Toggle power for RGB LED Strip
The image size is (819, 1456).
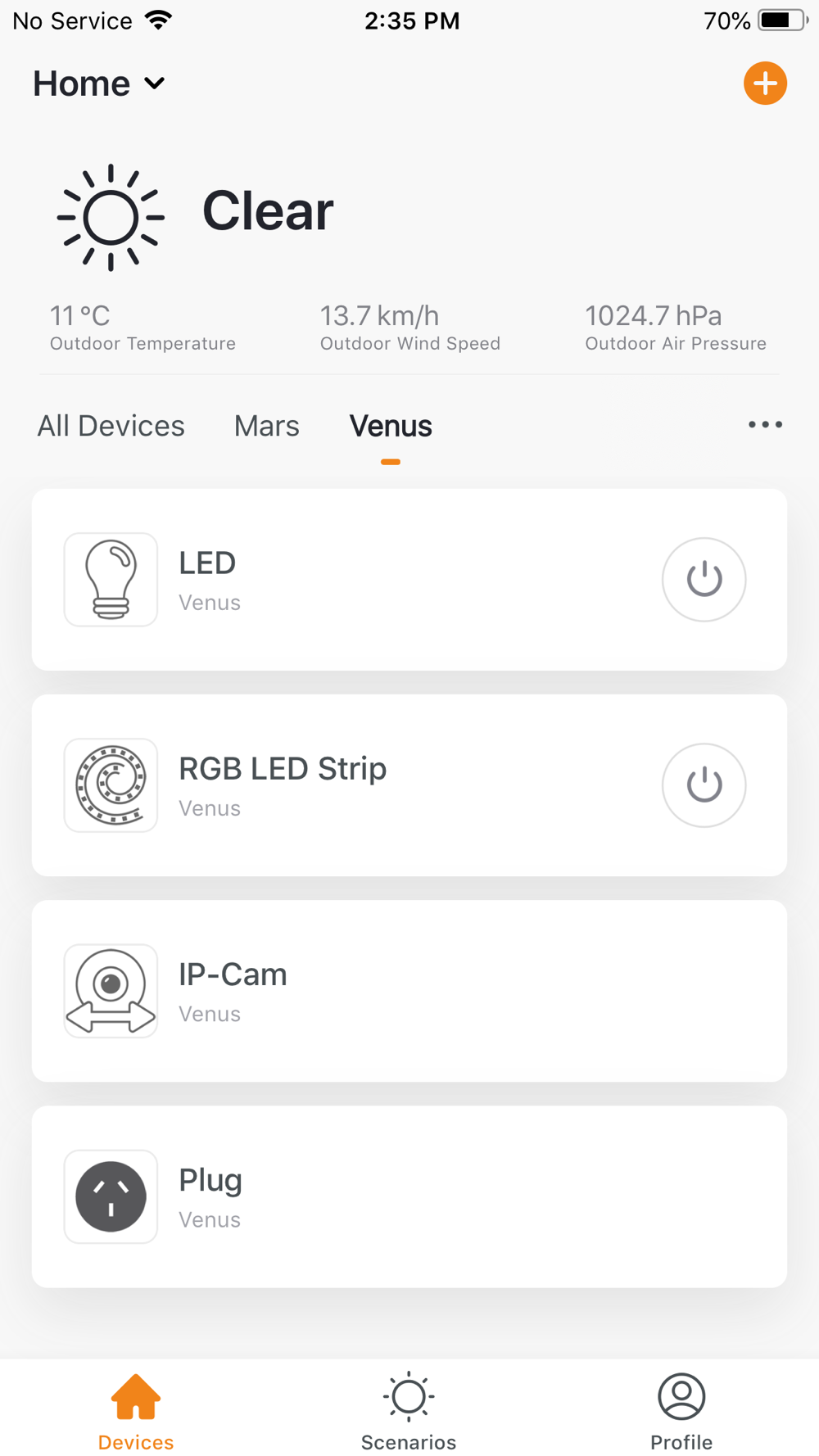(704, 785)
